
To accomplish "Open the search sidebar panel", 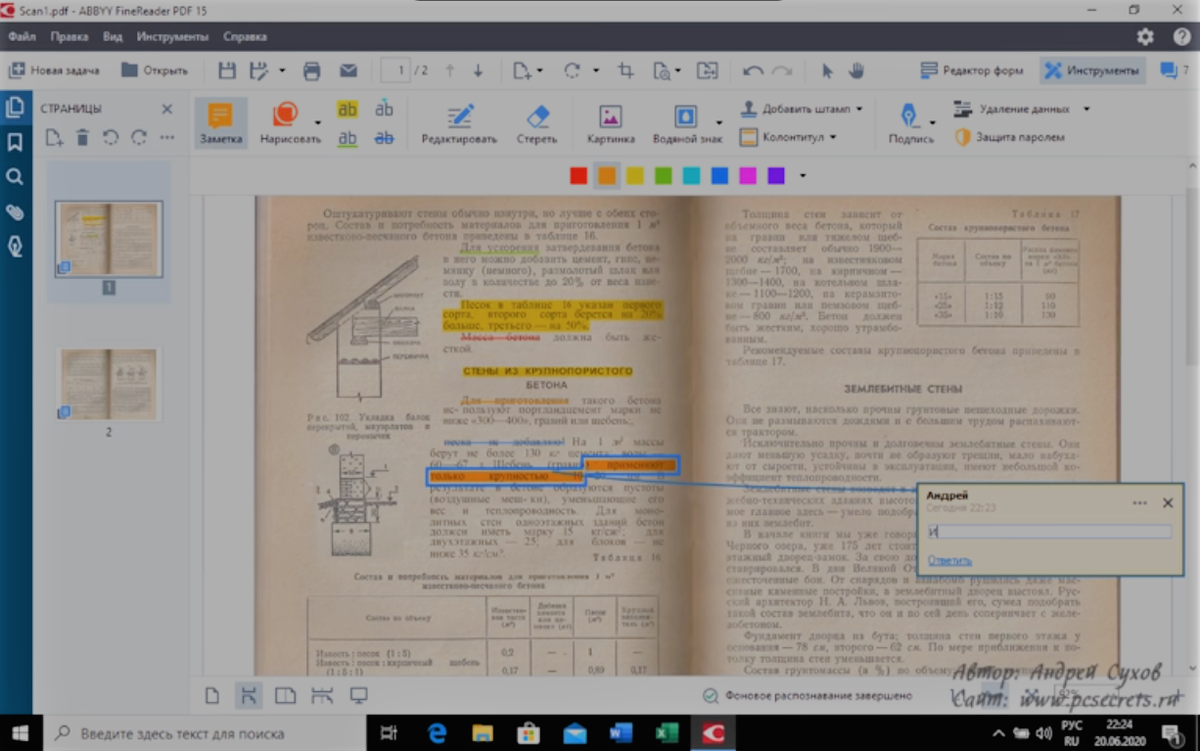I will click(x=15, y=177).
